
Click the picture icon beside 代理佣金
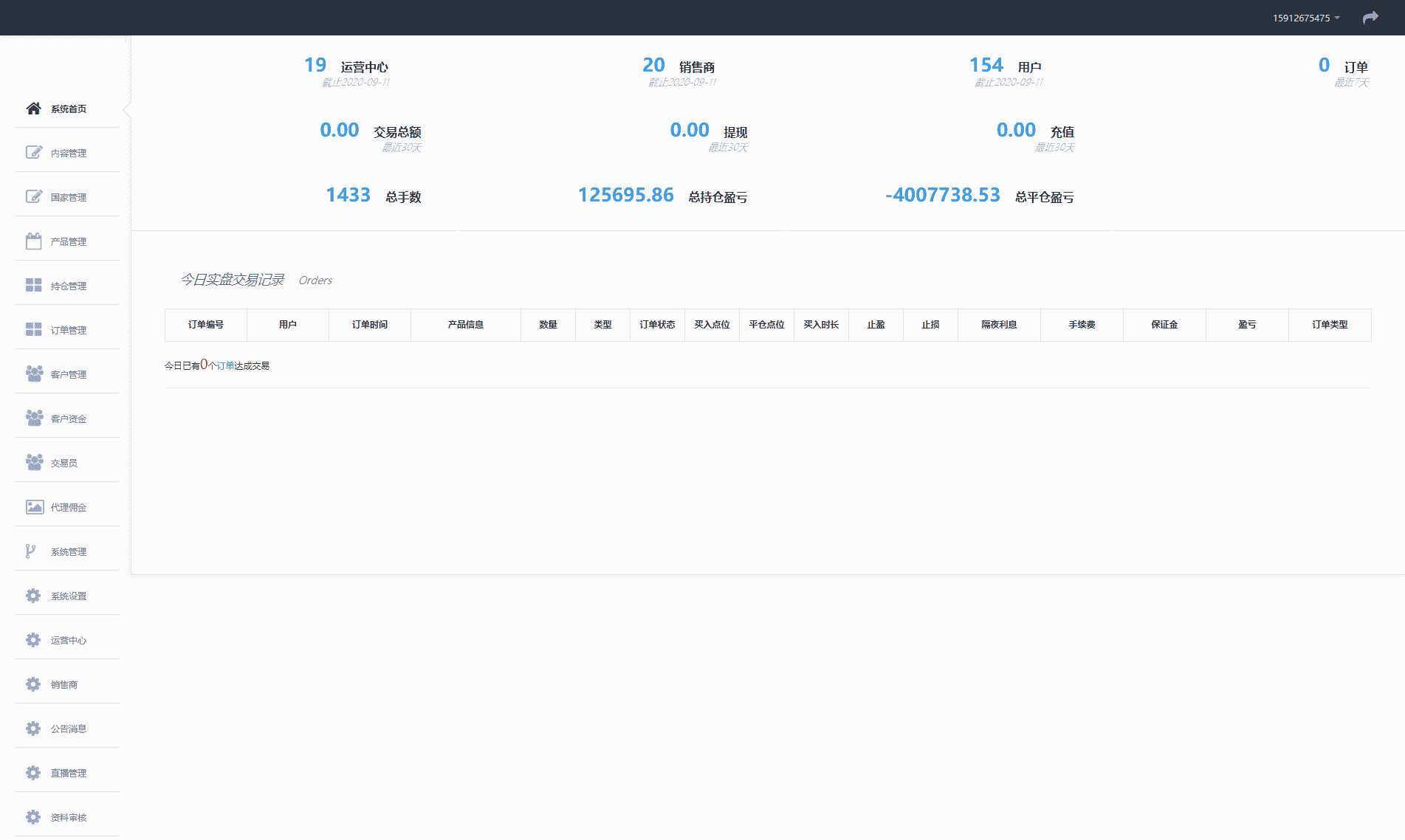click(x=34, y=507)
